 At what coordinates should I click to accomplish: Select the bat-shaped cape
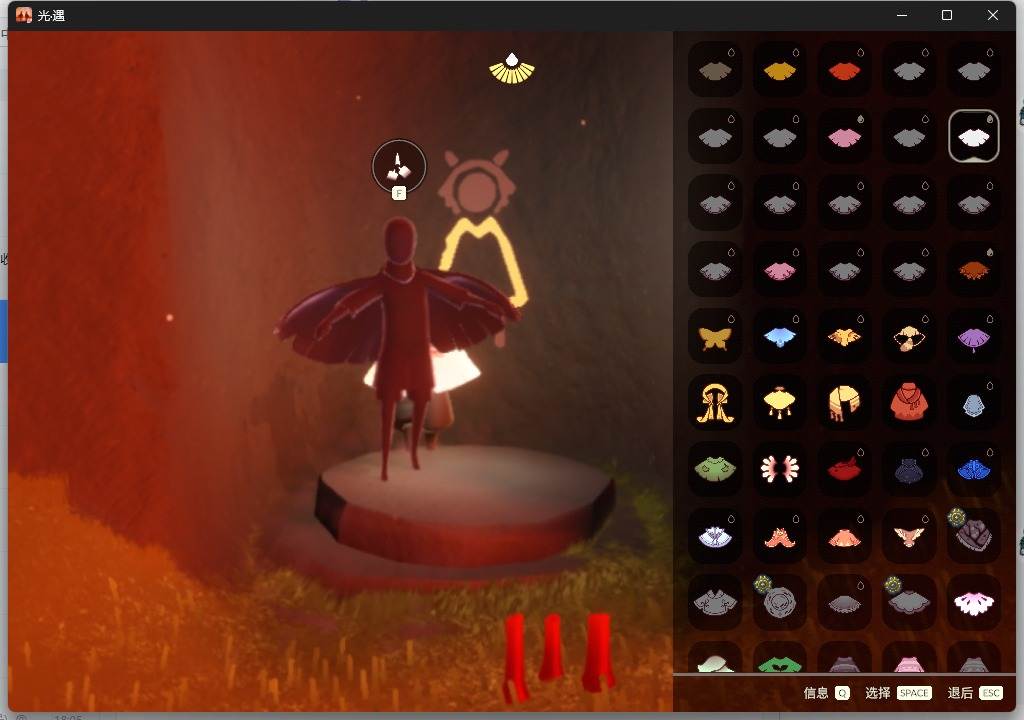click(909, 536)
